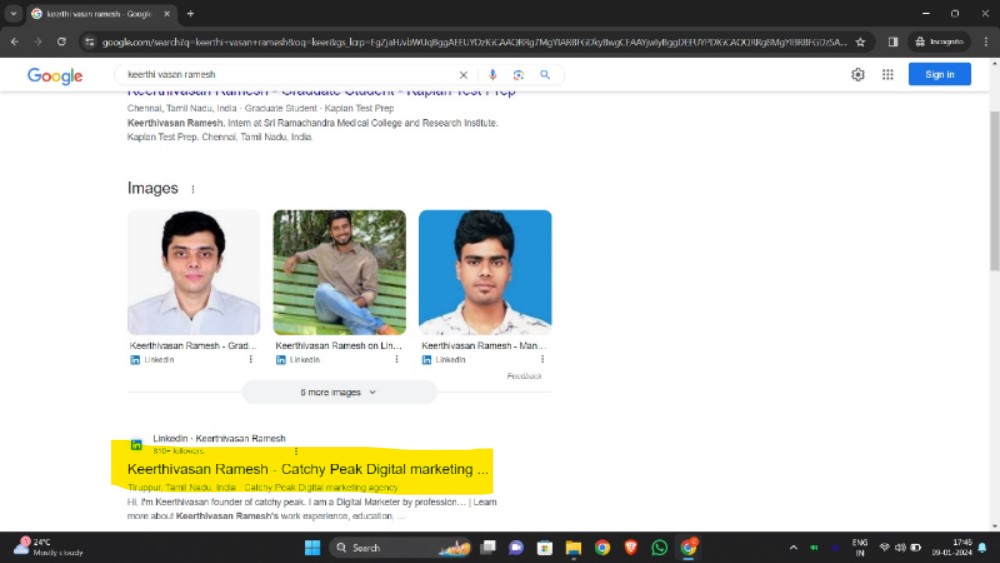
Task: Search by image with Google Lens
Action: click(518, 75)
